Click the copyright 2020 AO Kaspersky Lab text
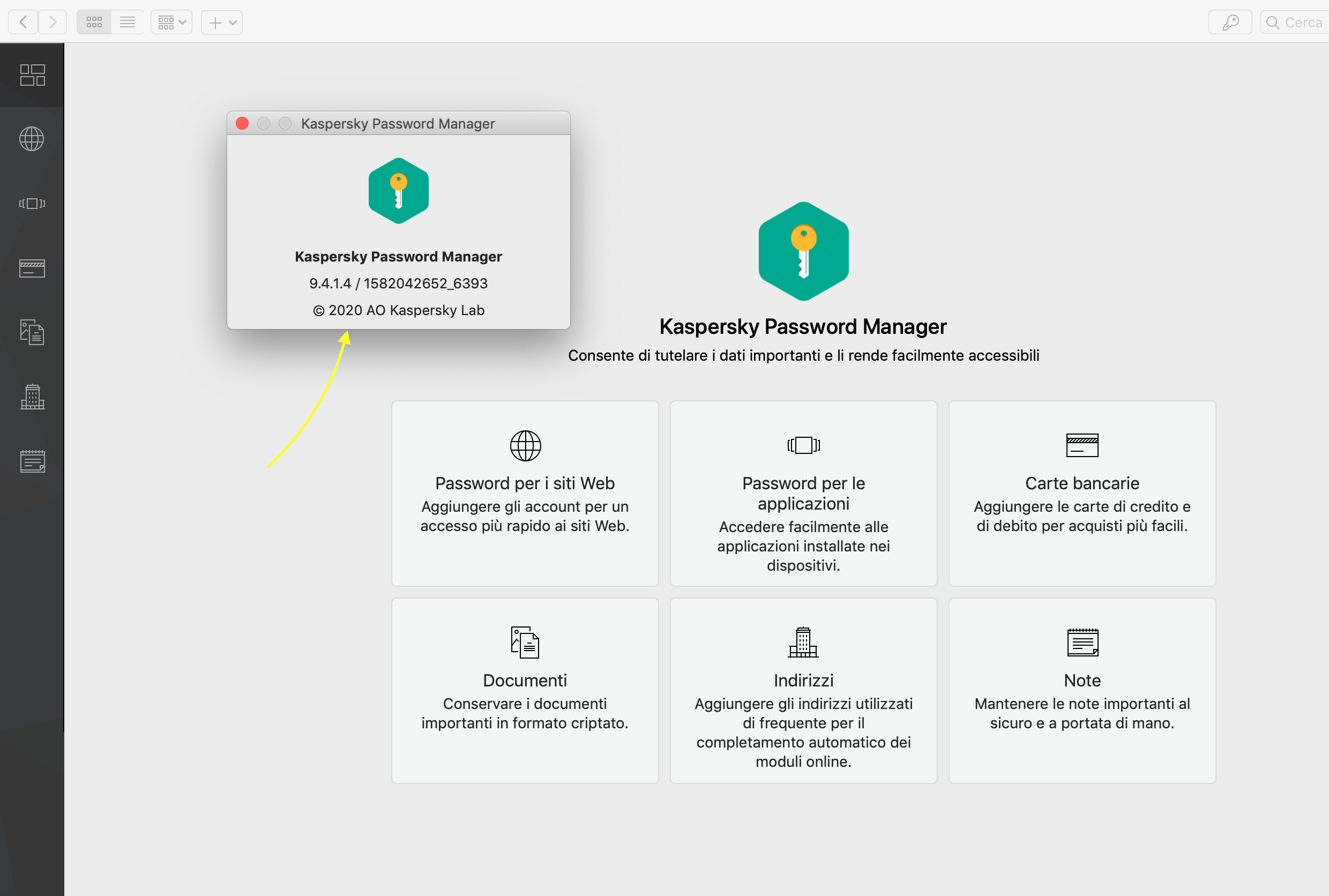This screenshot has width=1329, height=896. pos(398,310)
